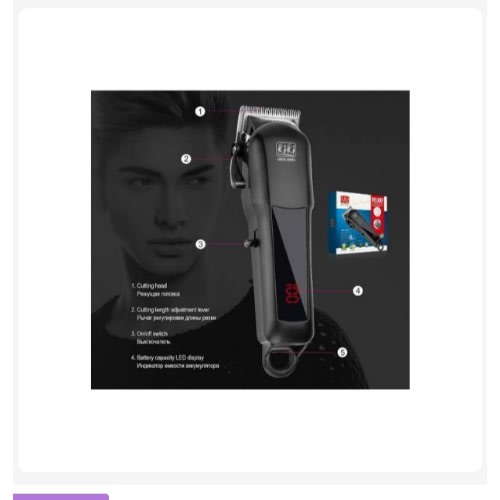Viewport: 500px width, 500px height.
Task: Click the black glossy display panel
Action: point(290,263)
